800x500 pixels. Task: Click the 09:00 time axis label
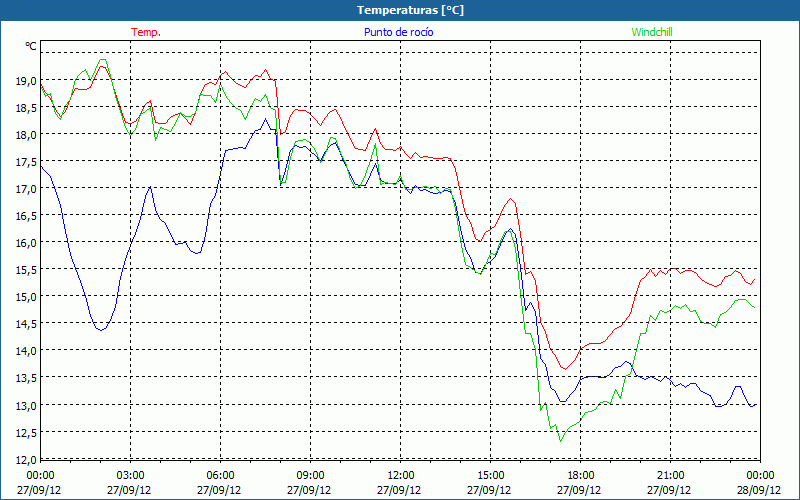[x=310, y=476]
